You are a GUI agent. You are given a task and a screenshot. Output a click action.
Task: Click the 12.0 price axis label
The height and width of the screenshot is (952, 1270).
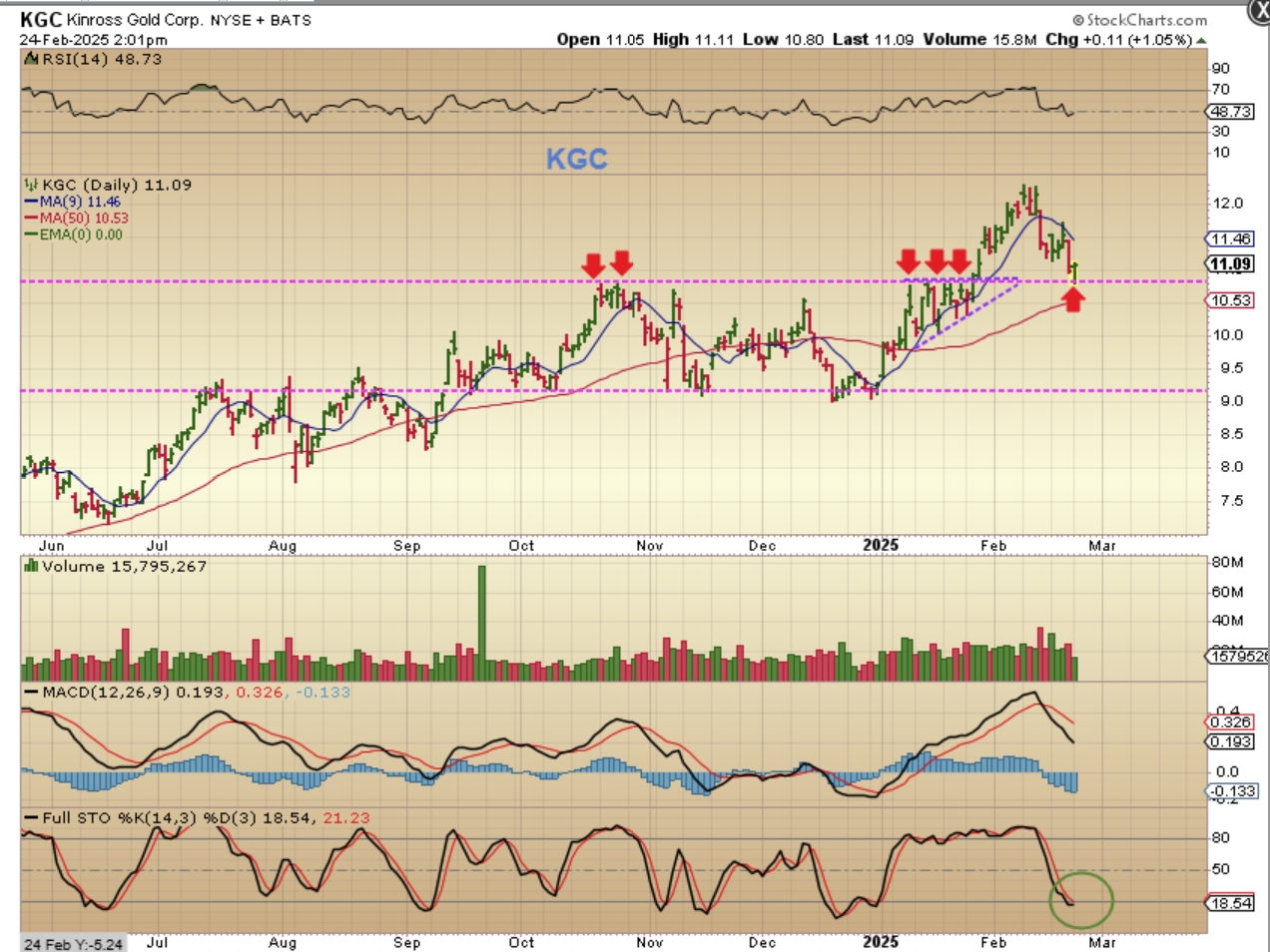coord(1228,203)
